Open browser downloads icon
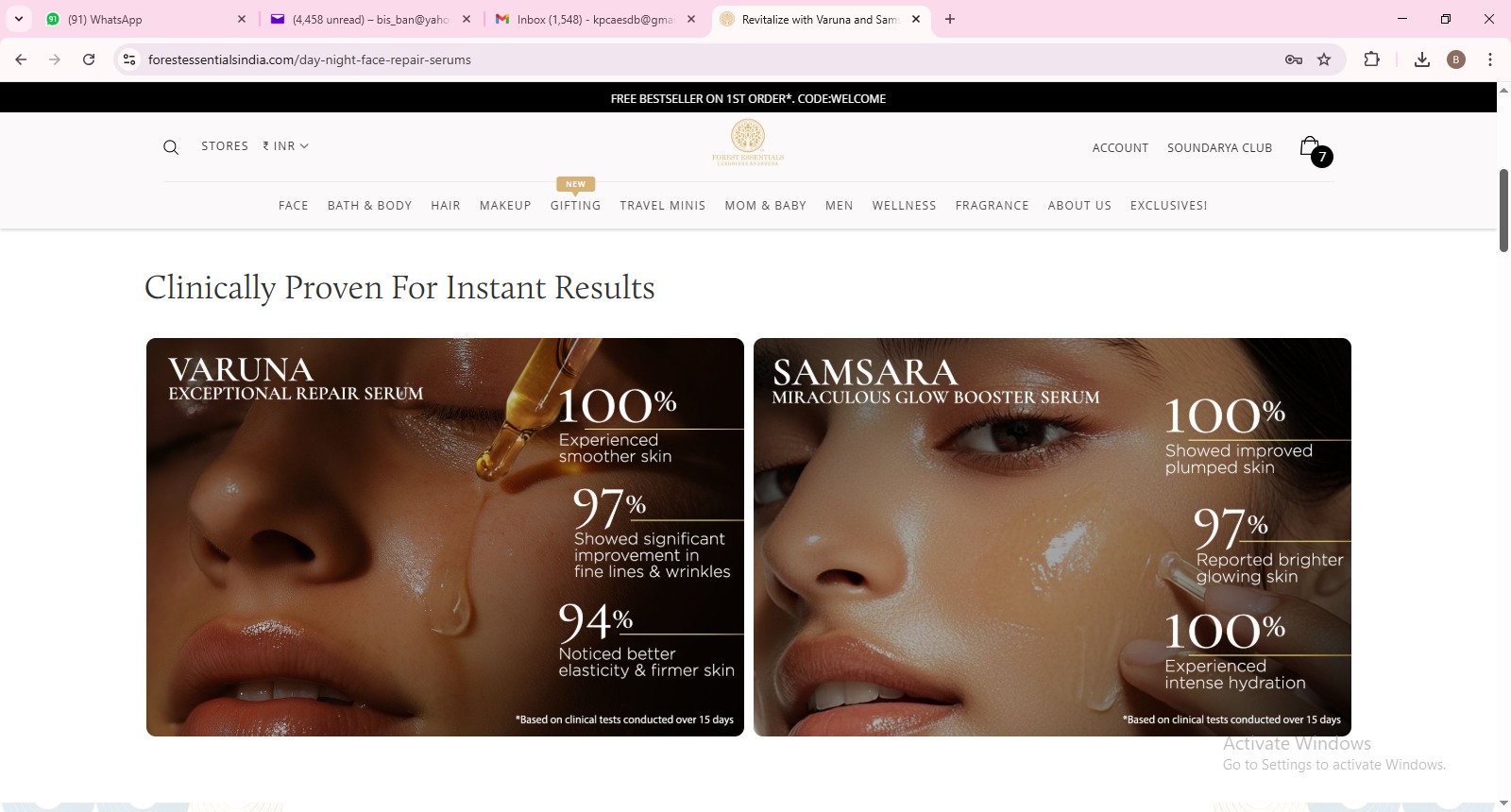 pyautogui.click(x=1421, y=59)
